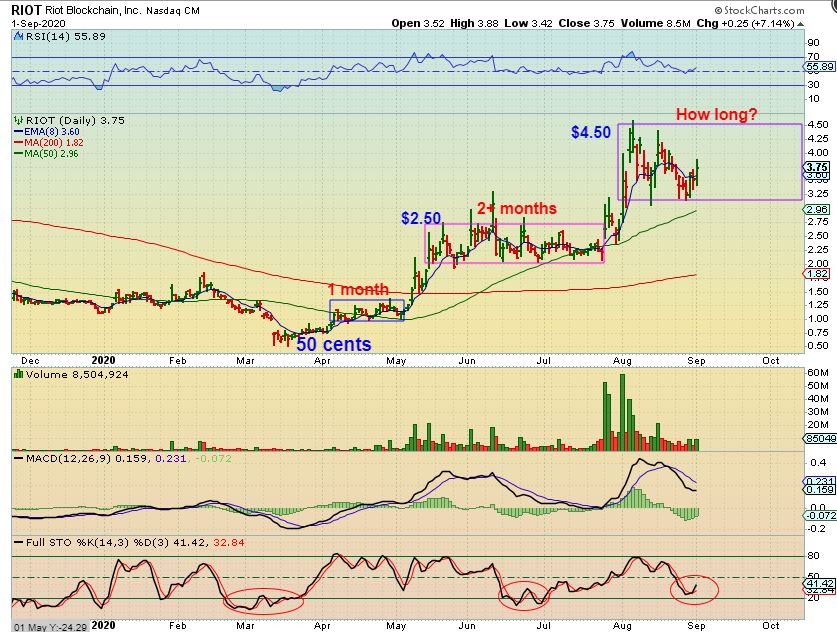Click the -0.072 histogram value in the MACD label
This screenshot has width=837, height=632.
[x=213, y=459]
